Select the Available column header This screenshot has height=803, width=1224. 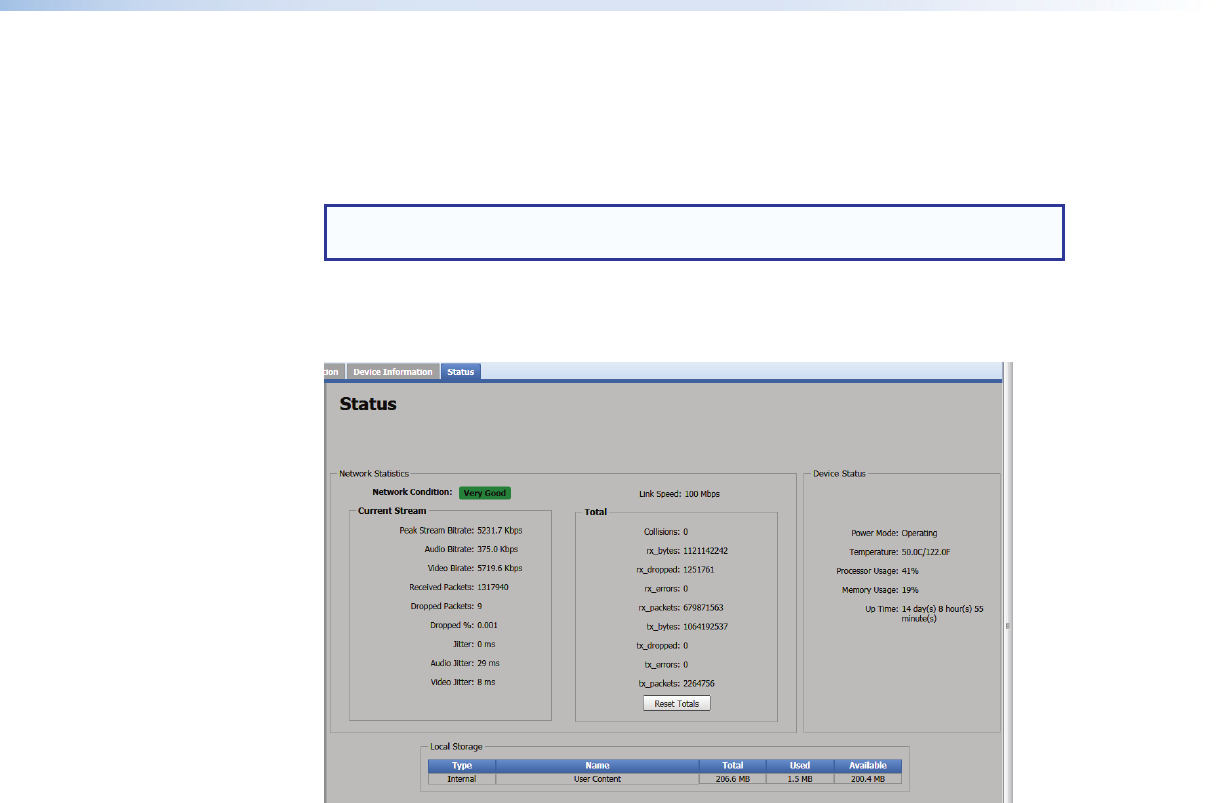coord(868,766)
